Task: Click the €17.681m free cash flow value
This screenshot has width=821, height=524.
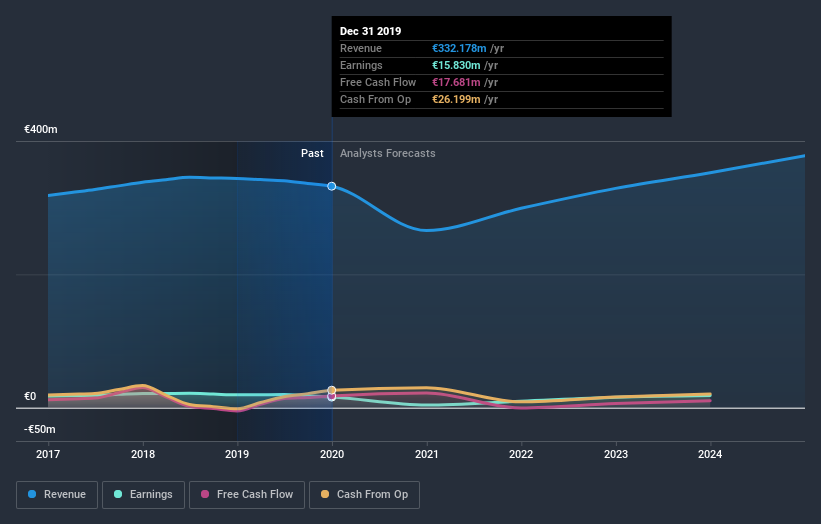Action: pyautogui.click(x=456, y=82)
